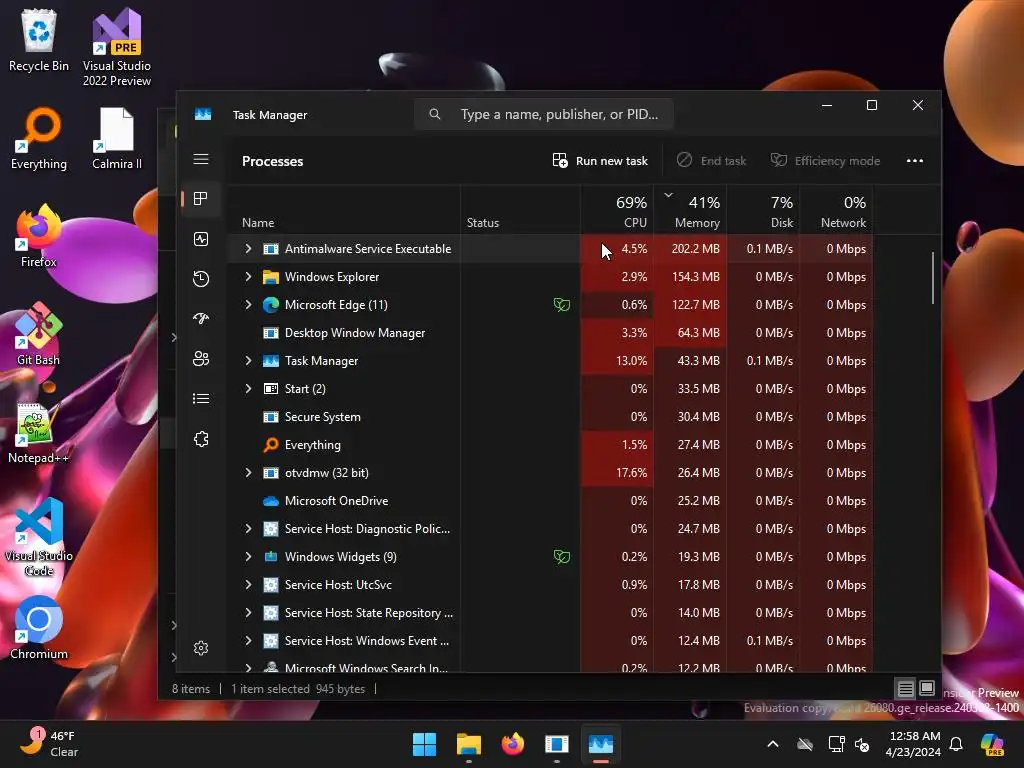Open the Details sidebar page
The height and width of the screenshot is (768, 1024).
point(201,398)
